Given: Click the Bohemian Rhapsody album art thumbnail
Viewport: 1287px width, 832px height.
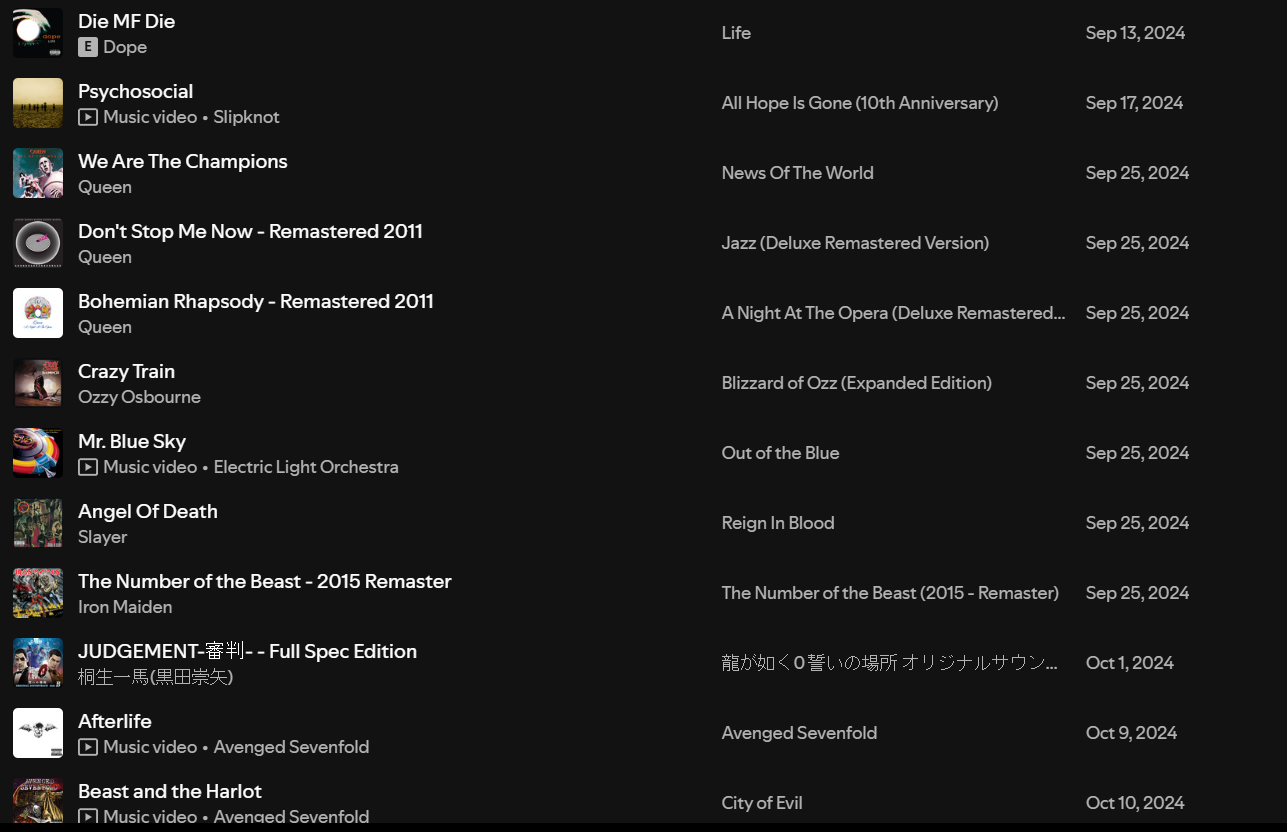Looking at the screenshot, I should pos(38,313).
